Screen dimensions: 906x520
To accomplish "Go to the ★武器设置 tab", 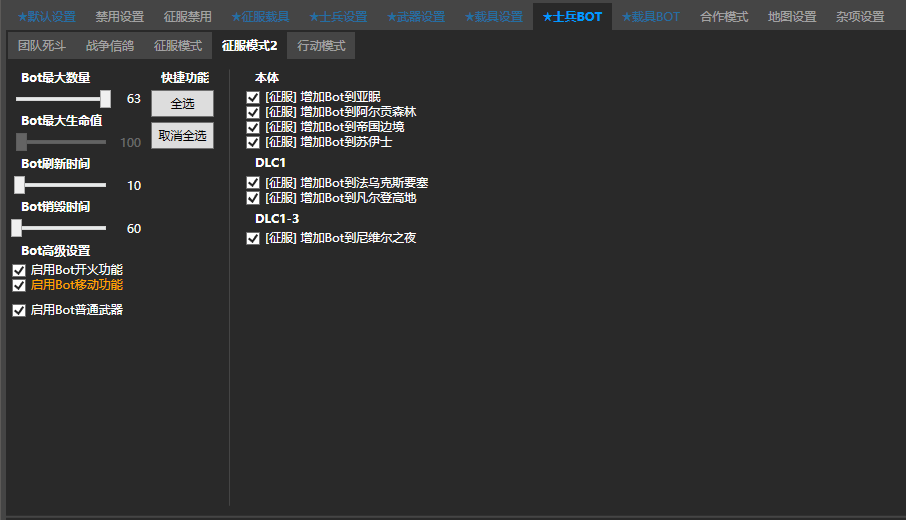I will tap(415, 17).
